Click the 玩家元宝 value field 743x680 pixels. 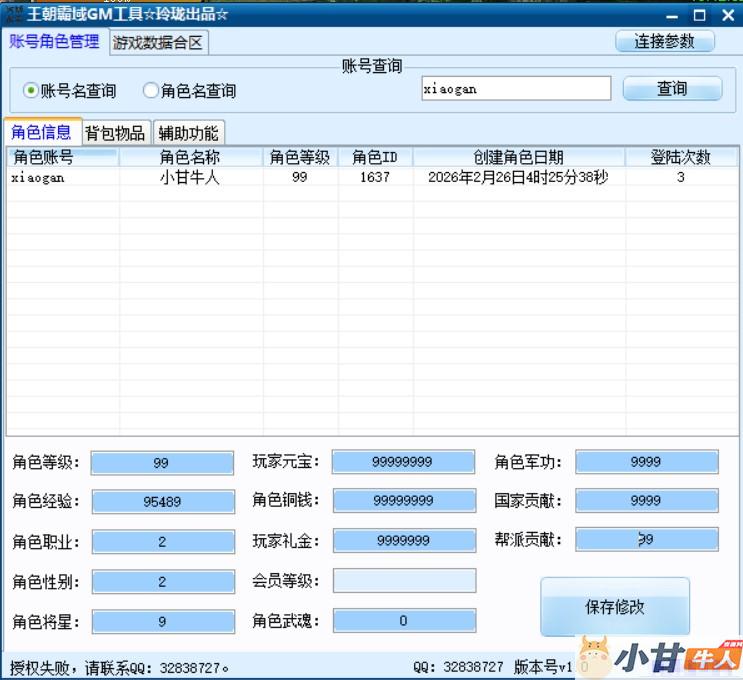coord(403,462)
